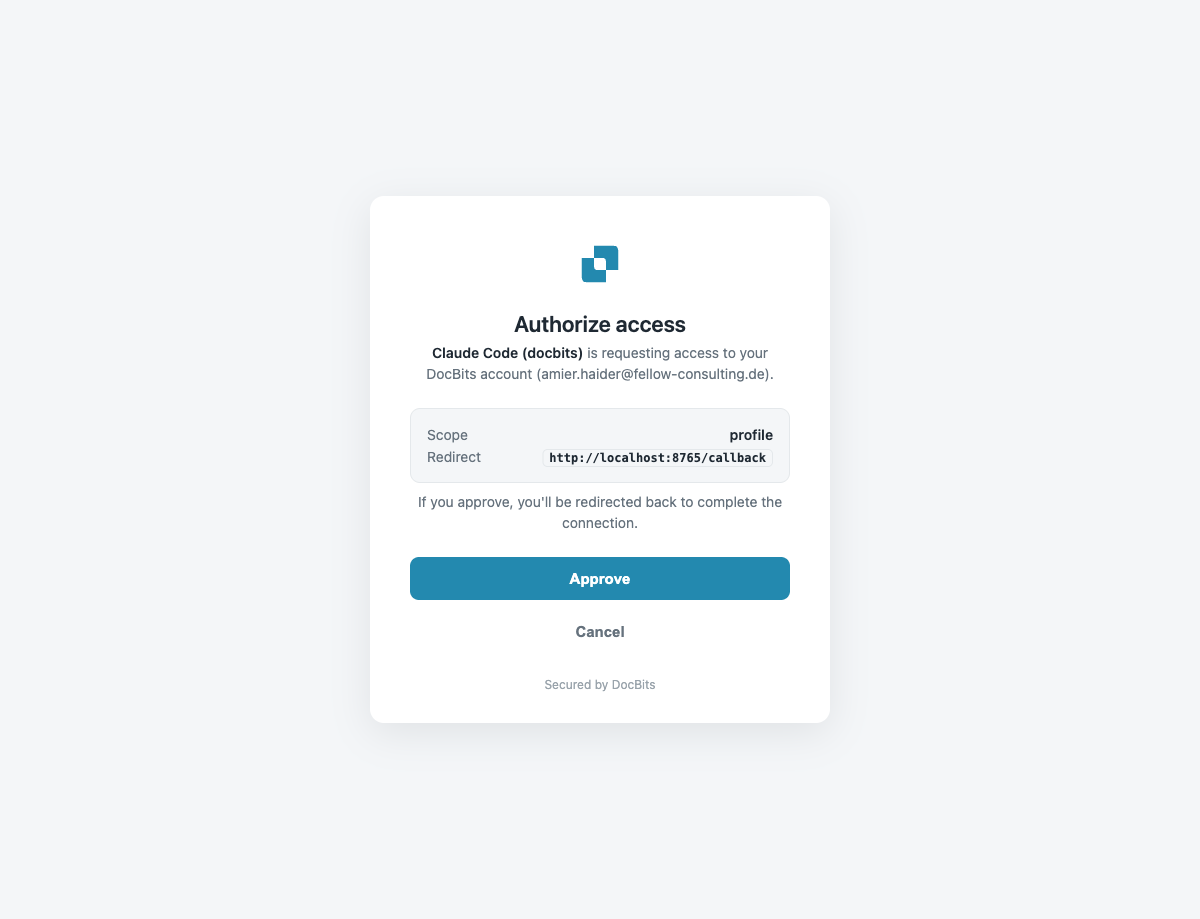
Task: Click the "is requesting access to your" text
Action: click(x=677, y=353)
